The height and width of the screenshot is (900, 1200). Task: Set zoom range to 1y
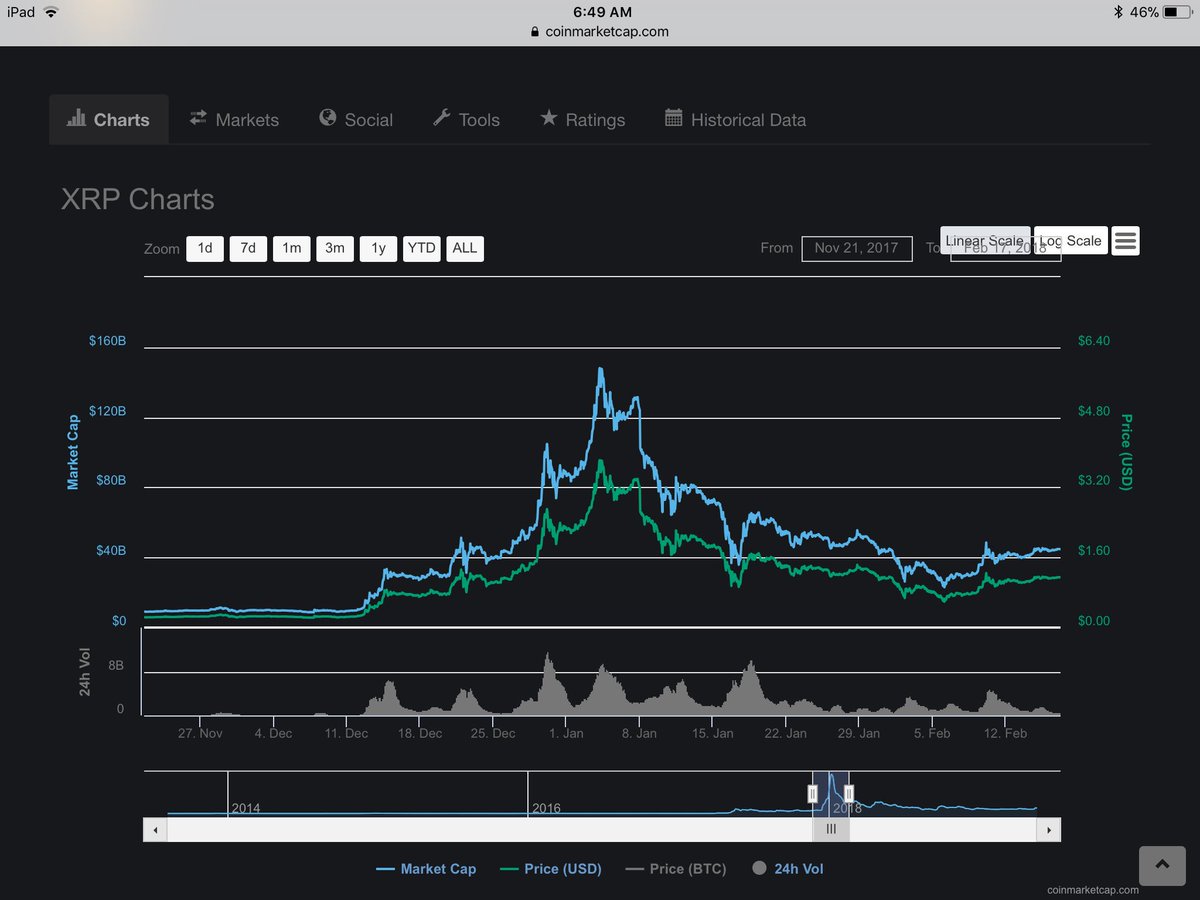pyautogui.click(x=378, y=248)
